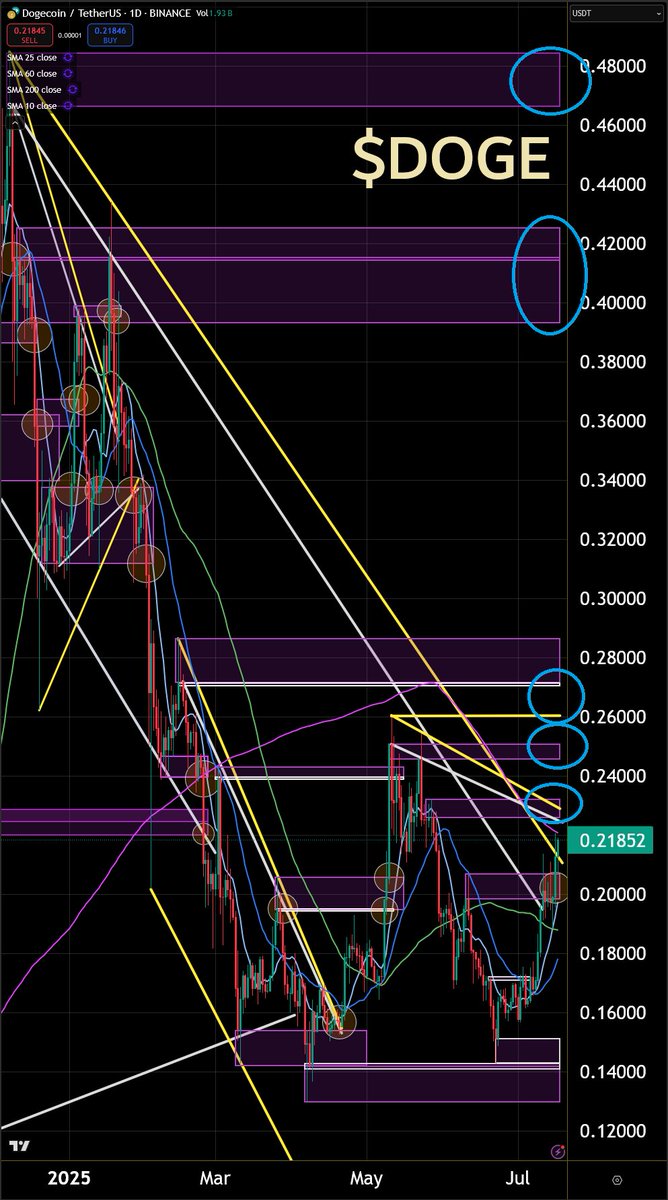The width and height of the screenshot is (668, 1200).
Task: Collapse the indicator legend with the arrow
Action: coord(14,124)
